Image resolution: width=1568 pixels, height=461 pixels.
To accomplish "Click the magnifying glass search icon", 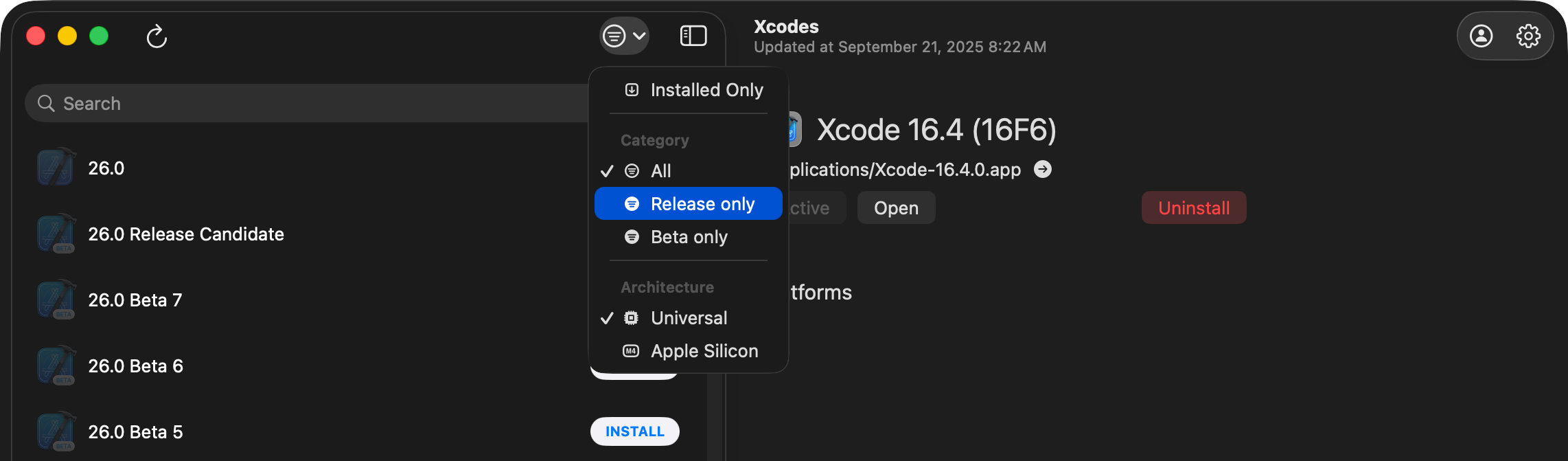I will pos(46,104).
